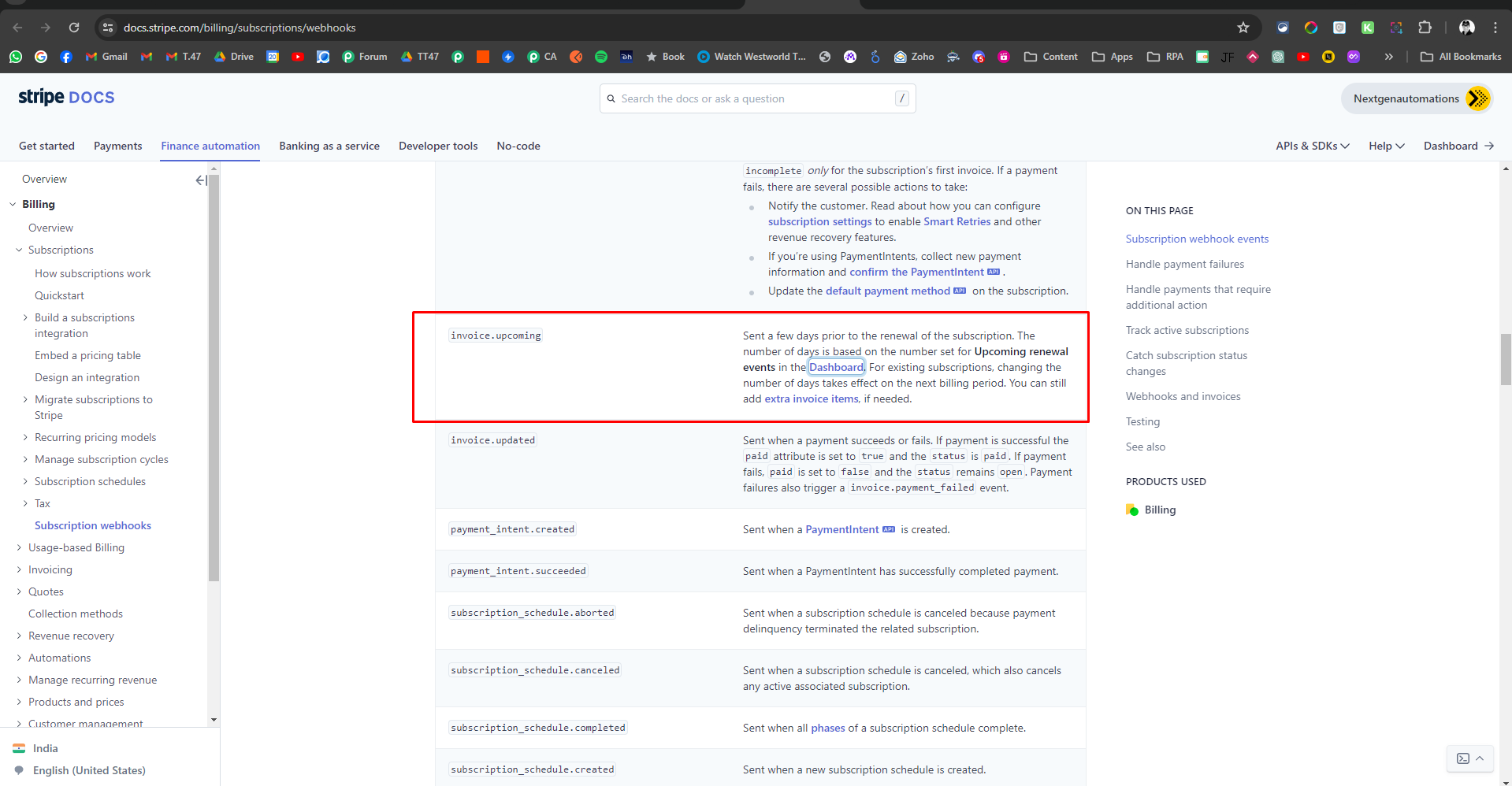The height and width of the screenshot is (786, 1512).
Task: Open the RPA bookmarks folder
Action: pyautogui.click(x=1165, y=57)
